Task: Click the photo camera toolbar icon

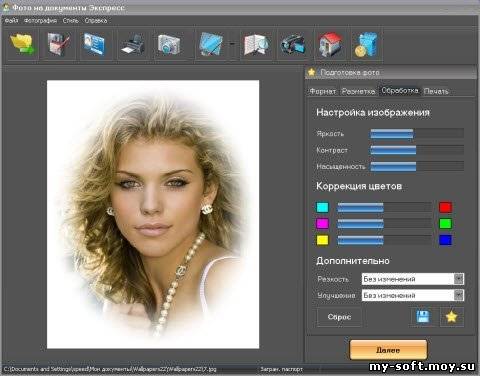Action: tap(169, 44)
